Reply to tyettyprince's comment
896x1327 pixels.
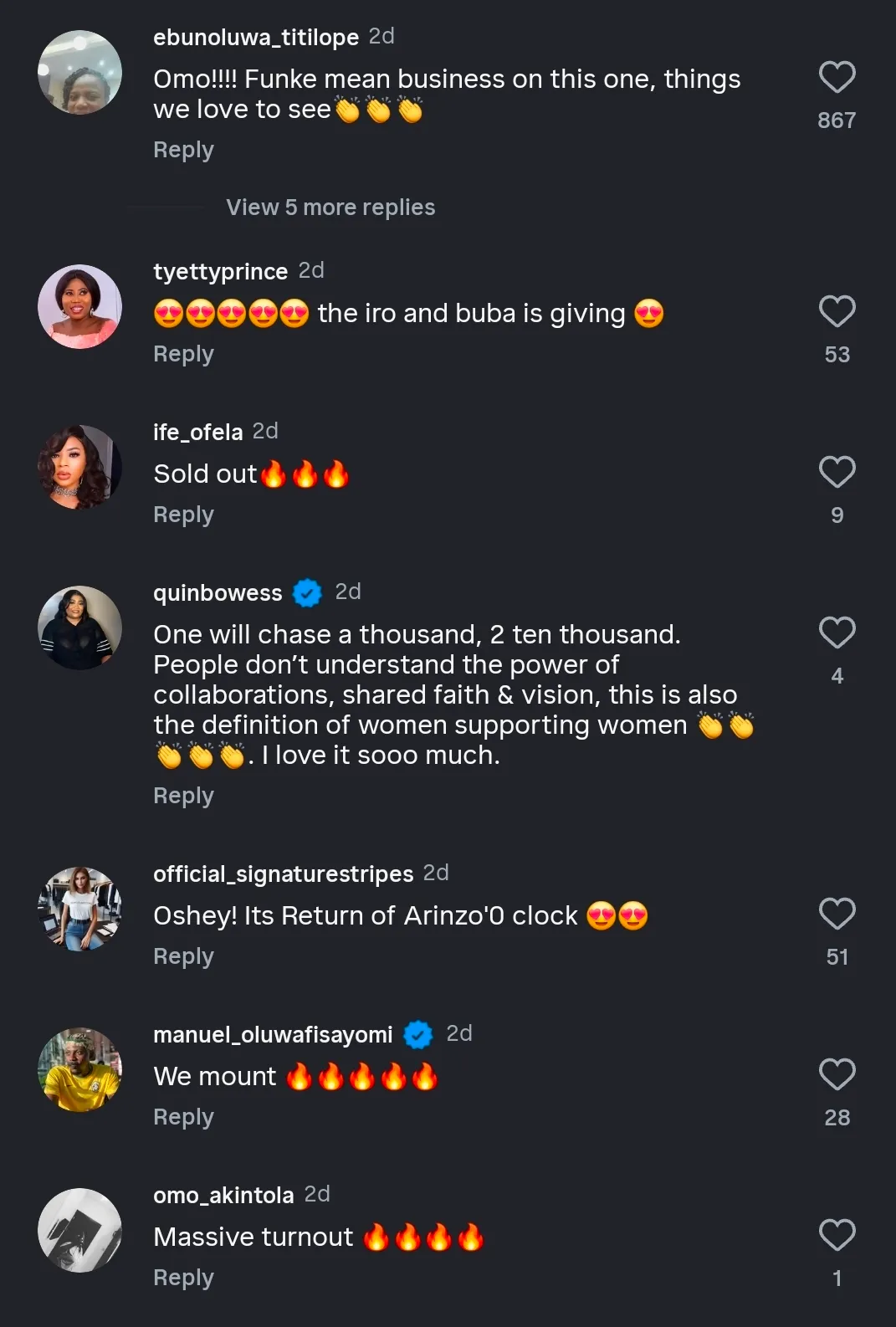click(183, 354)
